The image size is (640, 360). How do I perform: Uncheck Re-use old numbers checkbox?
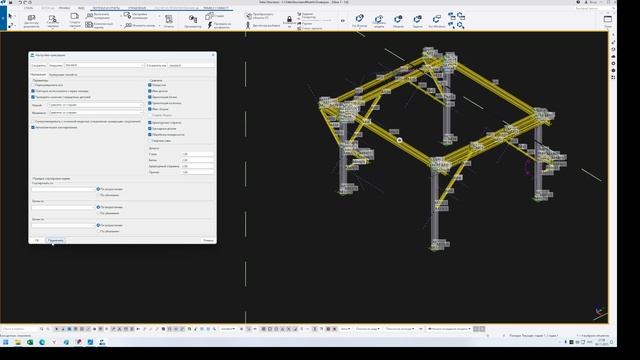coord(33,91)
